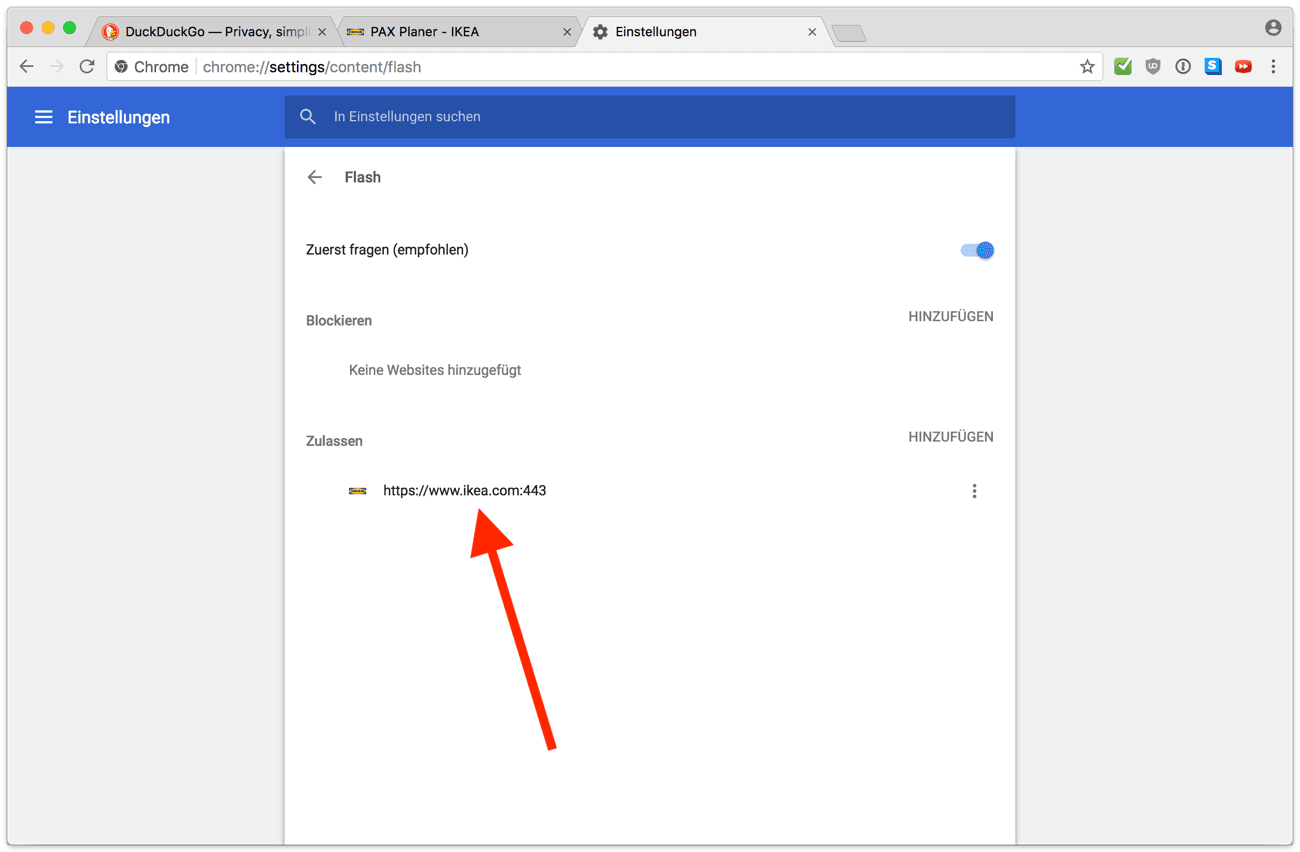This screenshot has width=1300, height=852.
Task: Disable the Zuerst fragen toggle
Action: [x=976, y=250]
